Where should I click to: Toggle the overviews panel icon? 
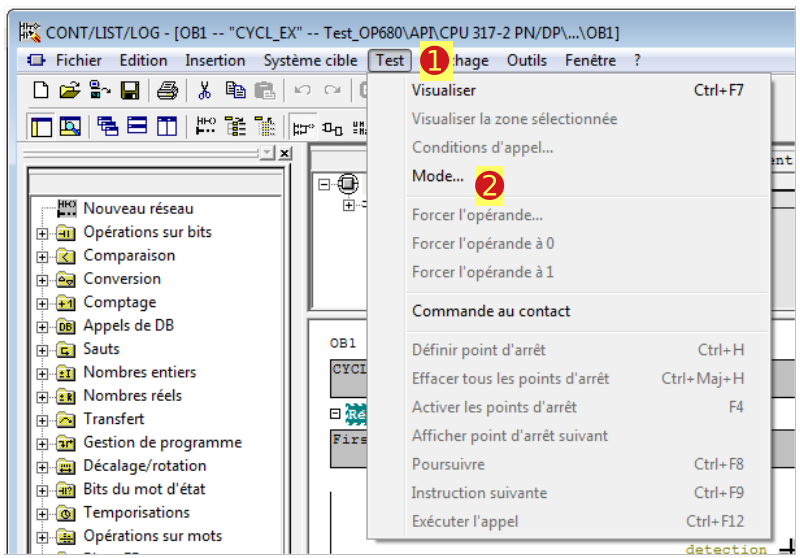[x=41, y=126]
